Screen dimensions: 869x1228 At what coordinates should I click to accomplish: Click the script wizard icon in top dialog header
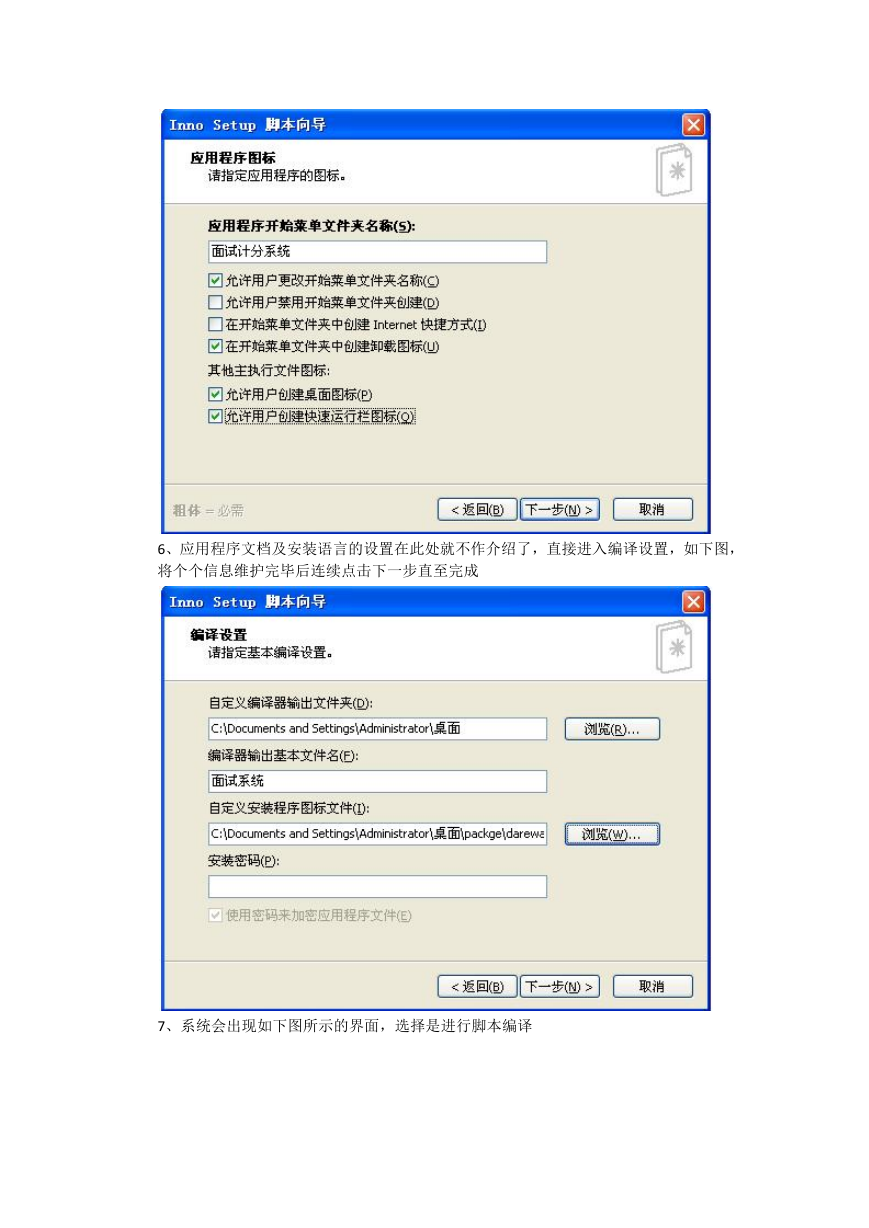click(674, 171)
